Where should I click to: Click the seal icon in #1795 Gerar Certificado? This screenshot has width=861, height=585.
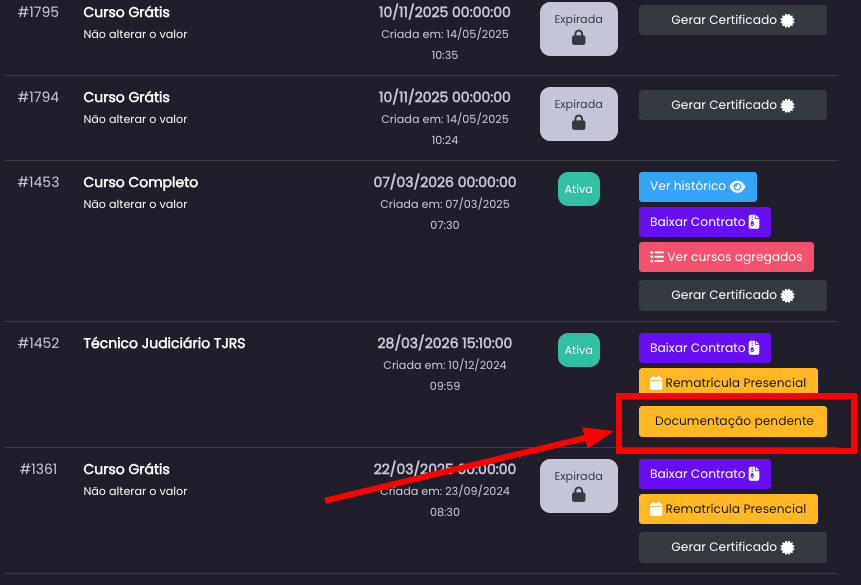[x=788, y=20]
